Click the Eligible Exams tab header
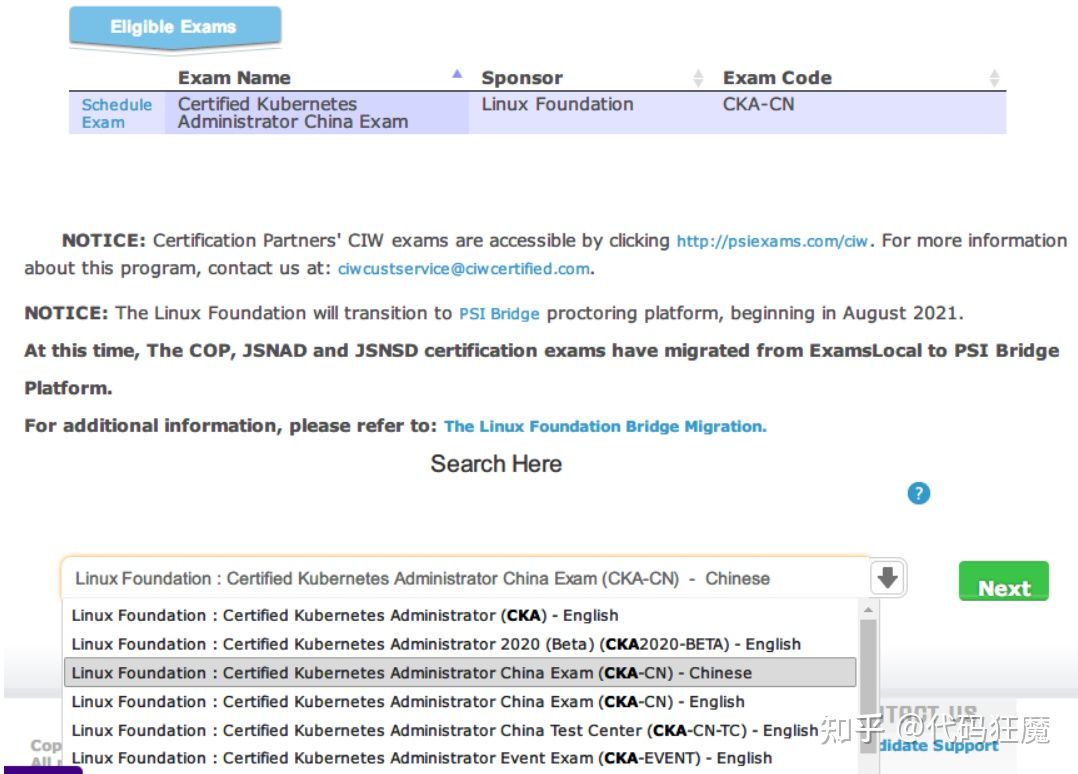The width and height of the screenshot is (1078, 774). [x=173, y=27]
